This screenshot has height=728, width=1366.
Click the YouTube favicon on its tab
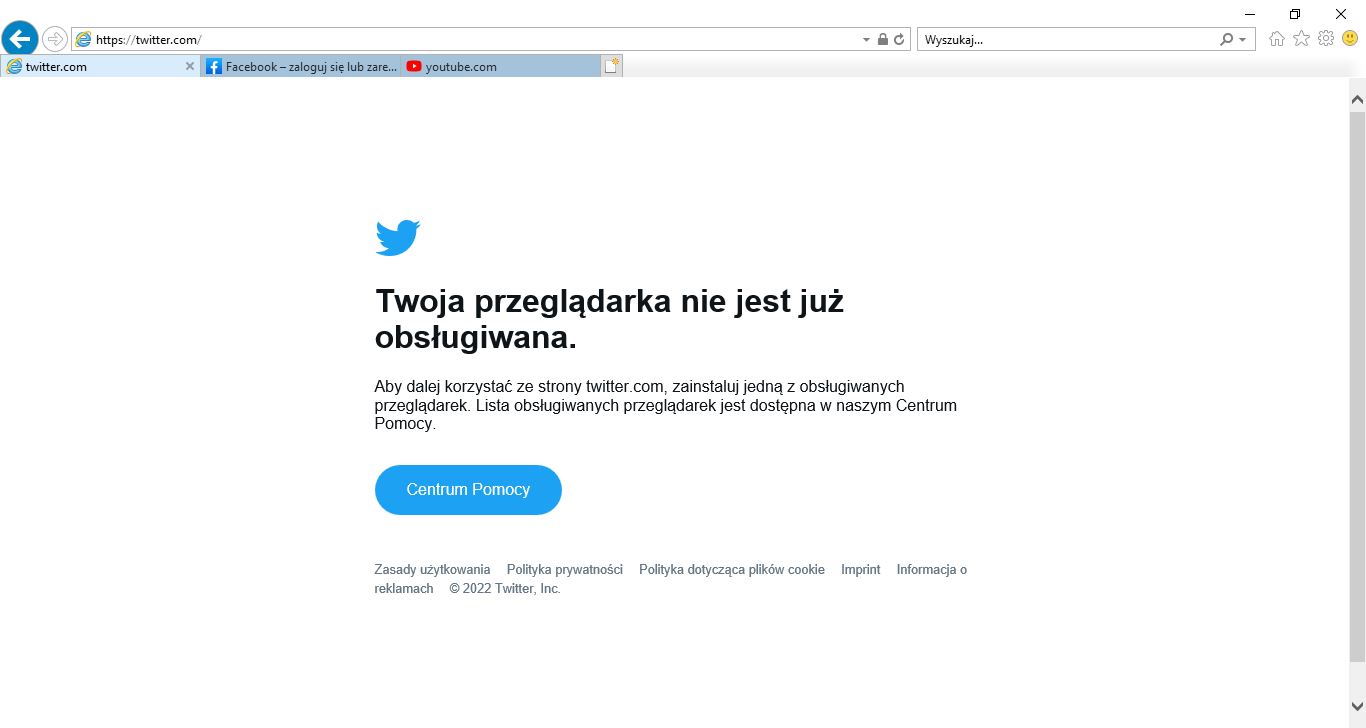414,67
